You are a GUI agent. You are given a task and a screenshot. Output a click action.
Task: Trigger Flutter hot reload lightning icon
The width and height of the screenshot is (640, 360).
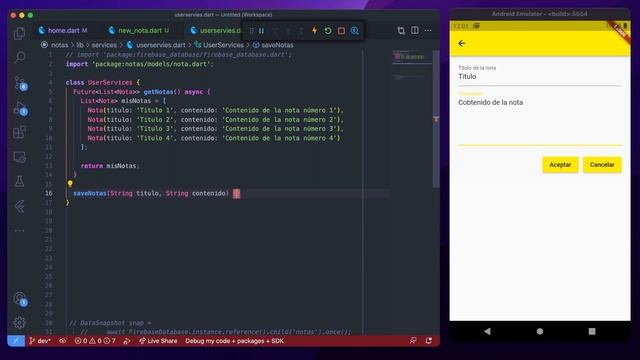(x=314, y=31)
